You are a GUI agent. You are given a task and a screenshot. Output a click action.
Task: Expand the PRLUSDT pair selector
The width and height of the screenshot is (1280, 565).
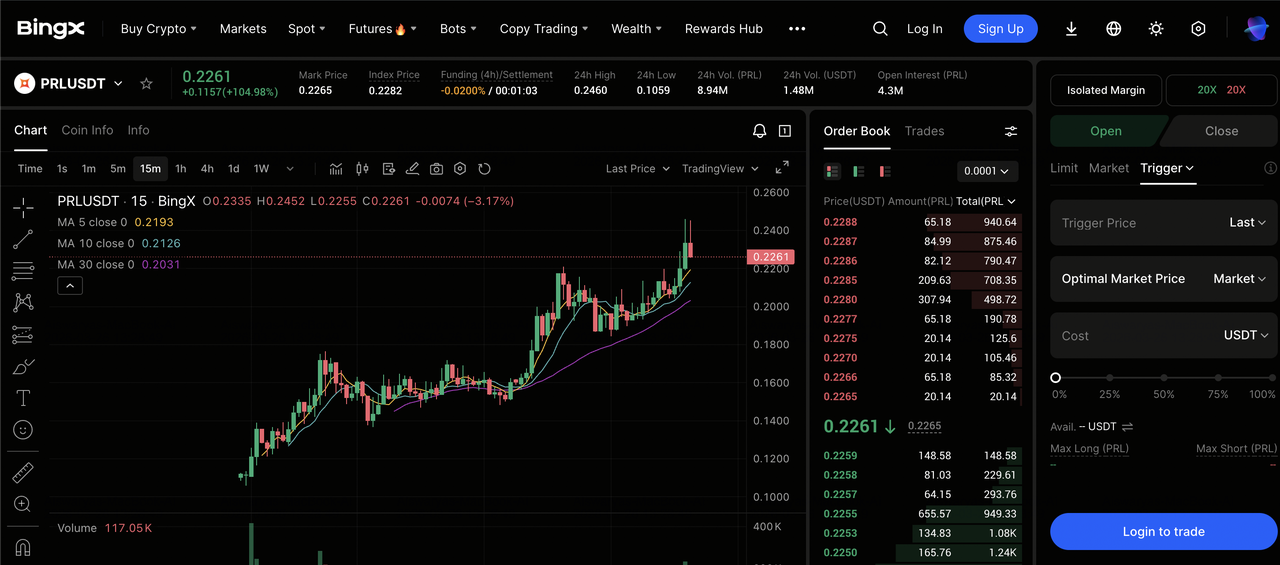tap(117, 84)
